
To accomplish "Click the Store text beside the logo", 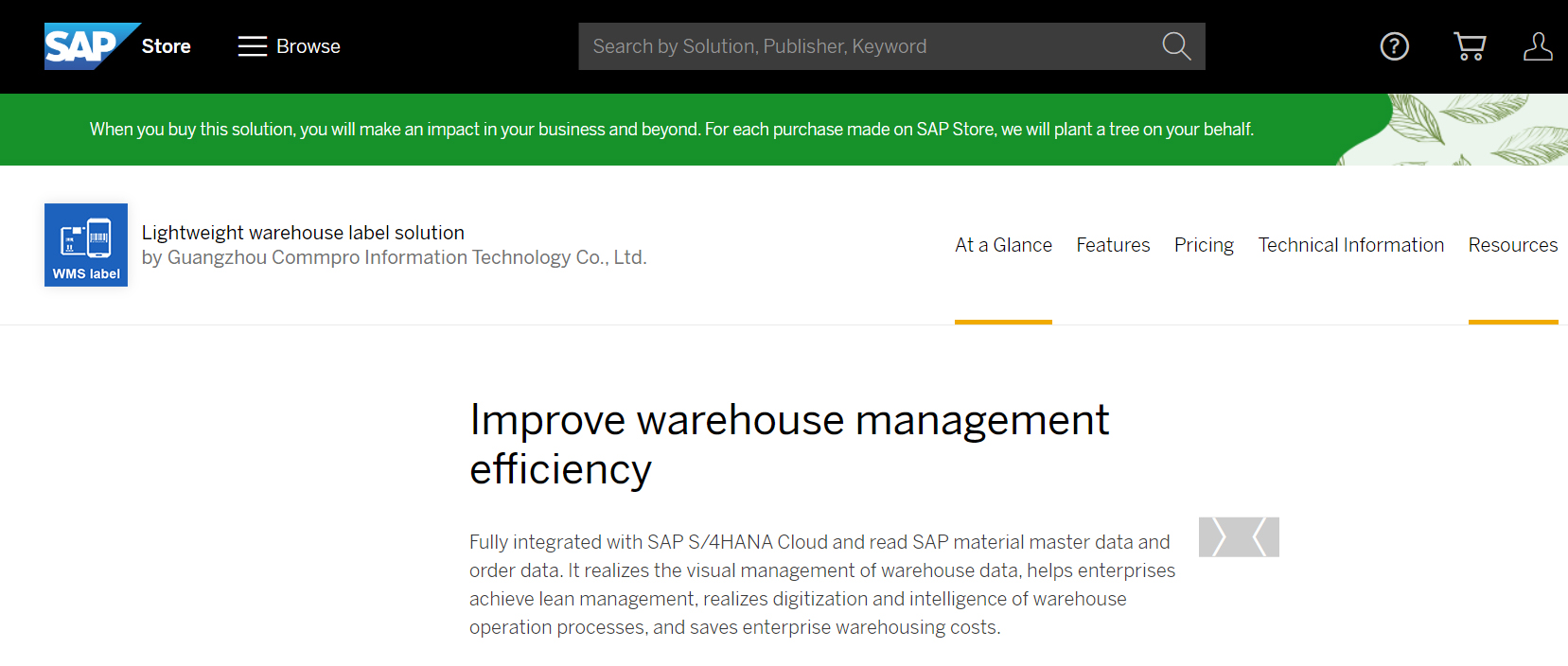I will click(x=166, y=46).
